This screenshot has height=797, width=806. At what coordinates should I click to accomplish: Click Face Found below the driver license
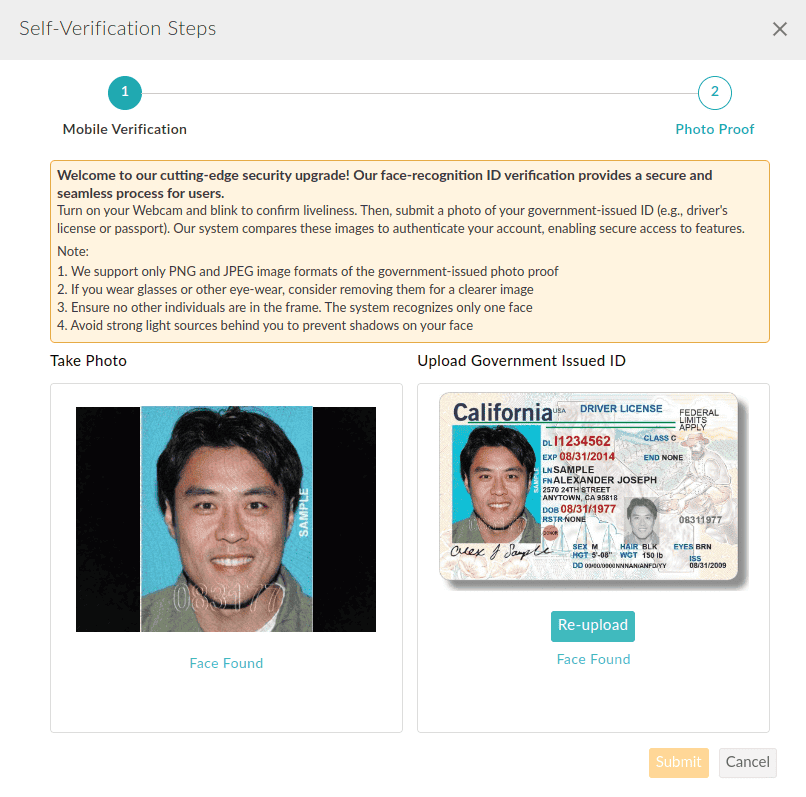pyautogui.click(x=592, y=659)
